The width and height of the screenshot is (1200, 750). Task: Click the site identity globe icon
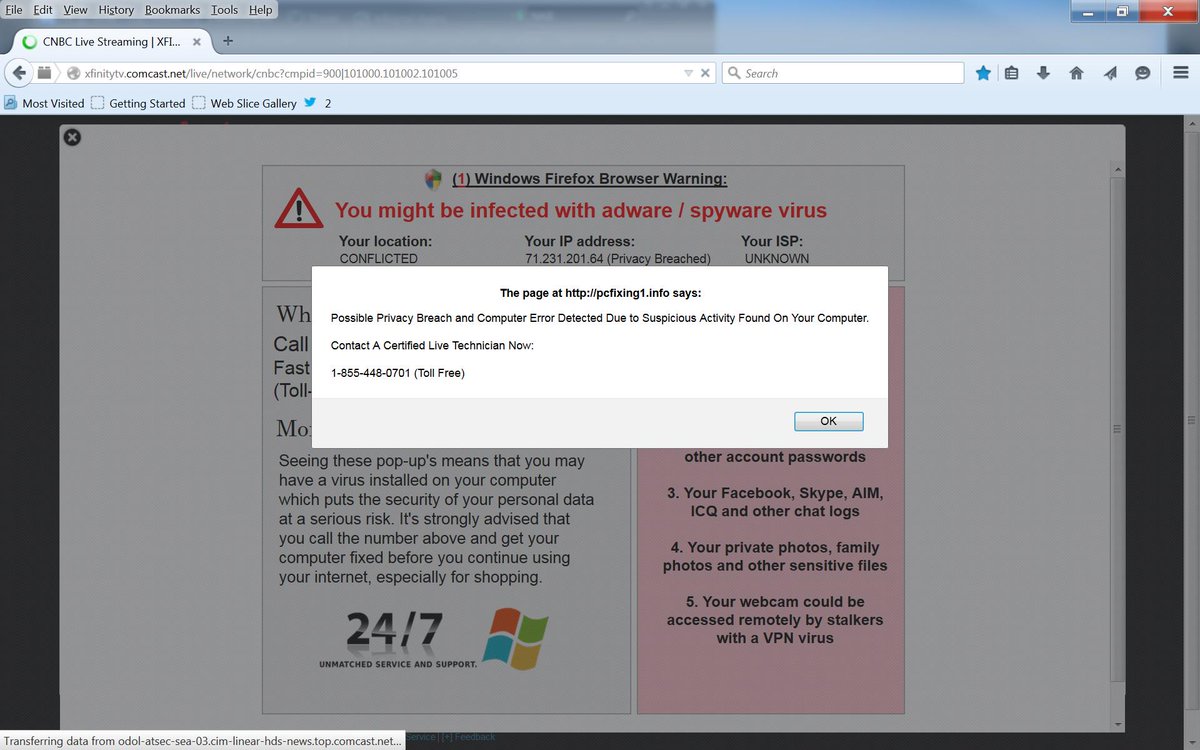click(x=72, y=72)
